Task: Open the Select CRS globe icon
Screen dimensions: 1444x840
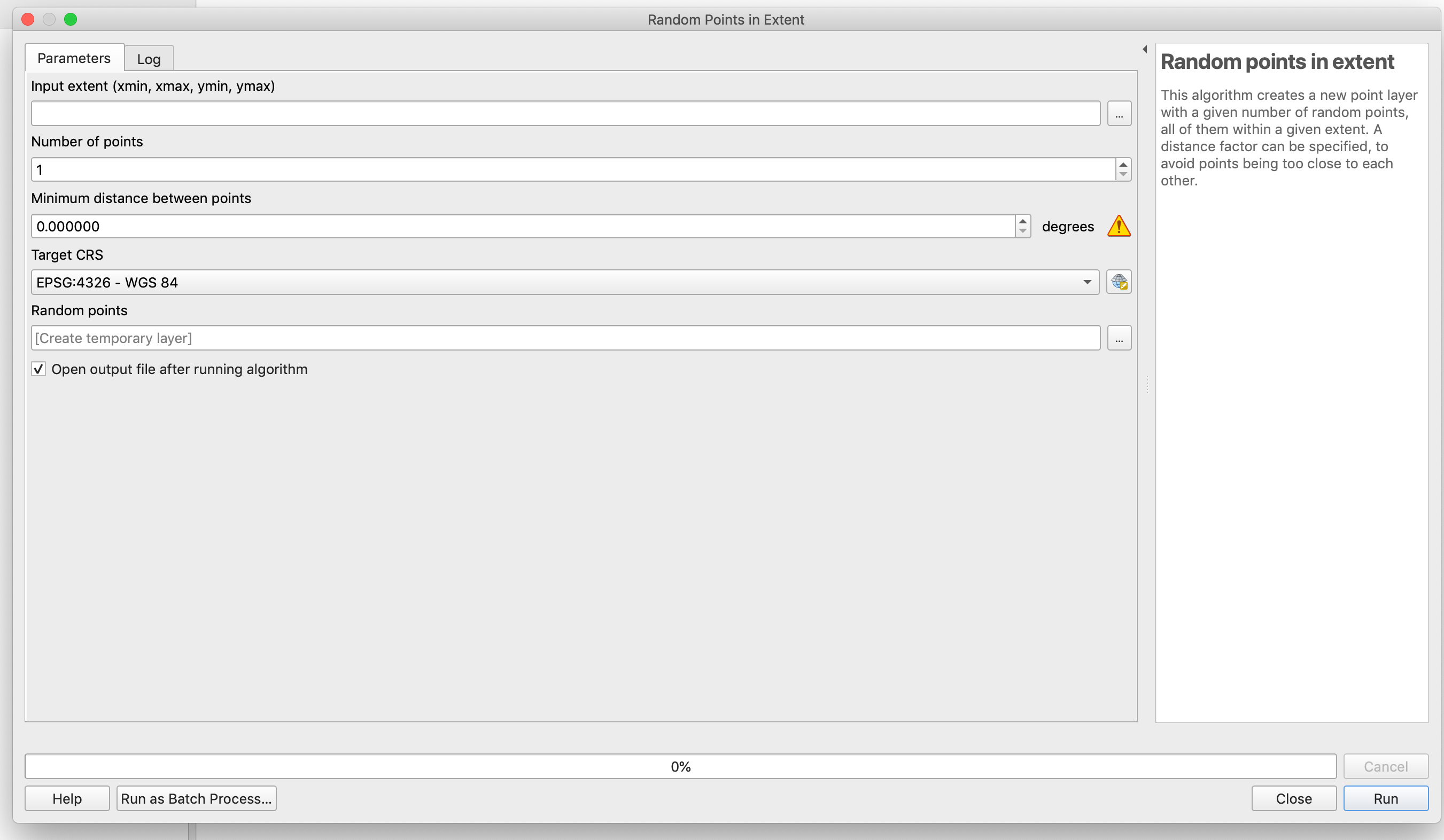Action: [x=1119, y=282]
